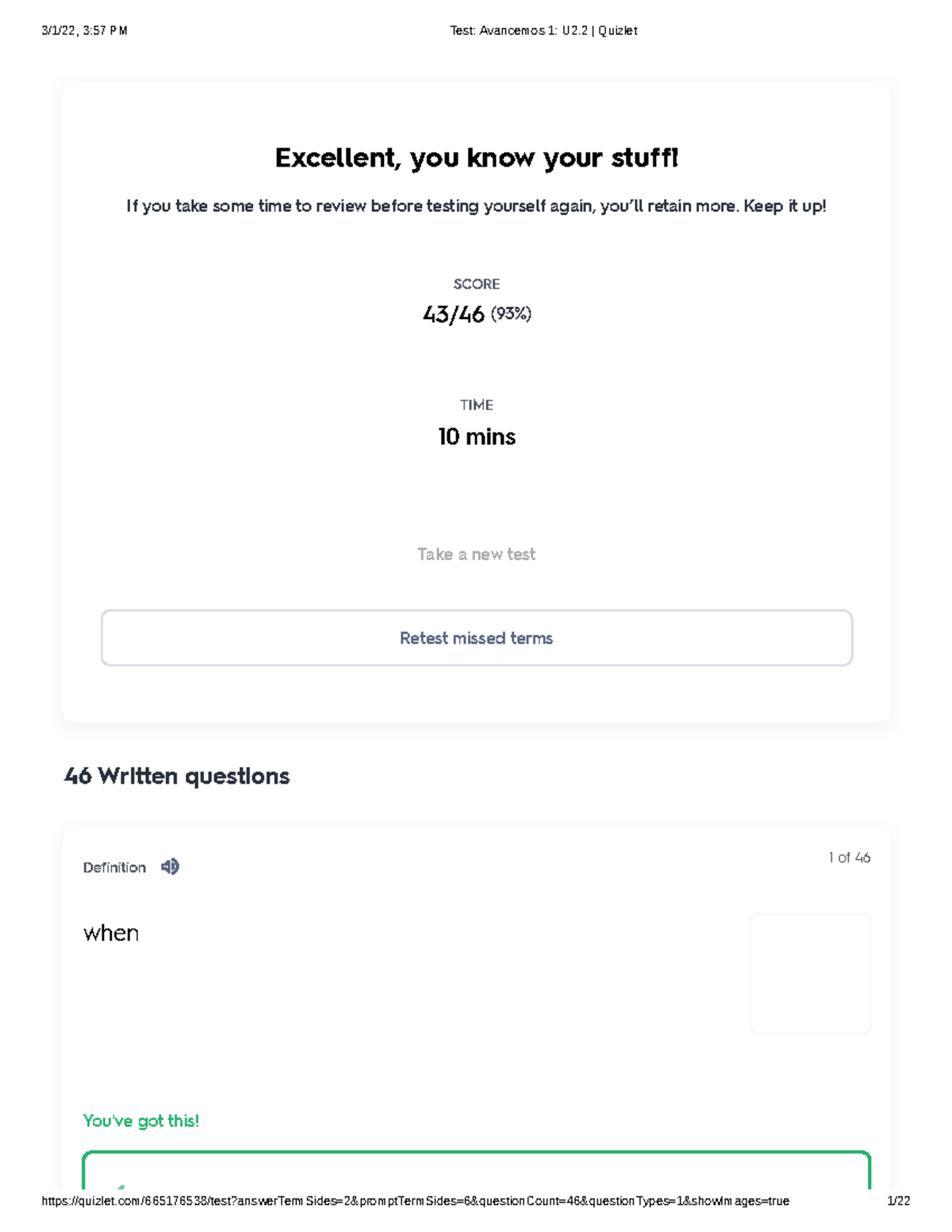Click the TIME label
Screen dimensions: 952x1232
pyautogui.click(x=476, y=405)
